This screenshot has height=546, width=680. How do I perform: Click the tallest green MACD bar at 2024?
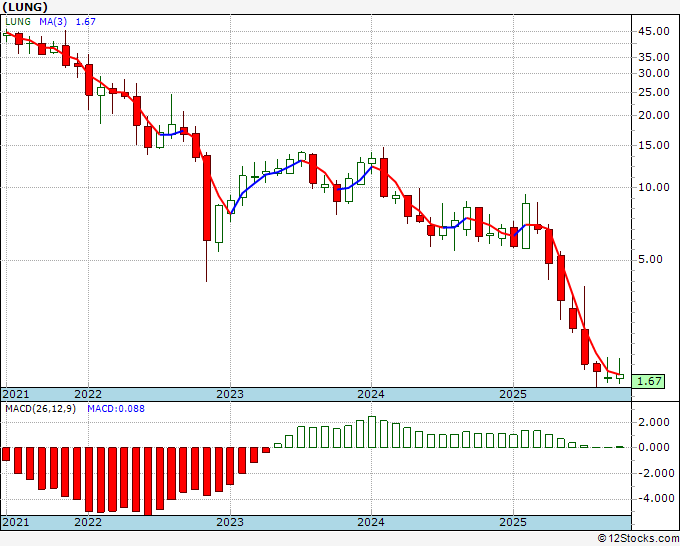pyautogui.click(x=372, y=432)
